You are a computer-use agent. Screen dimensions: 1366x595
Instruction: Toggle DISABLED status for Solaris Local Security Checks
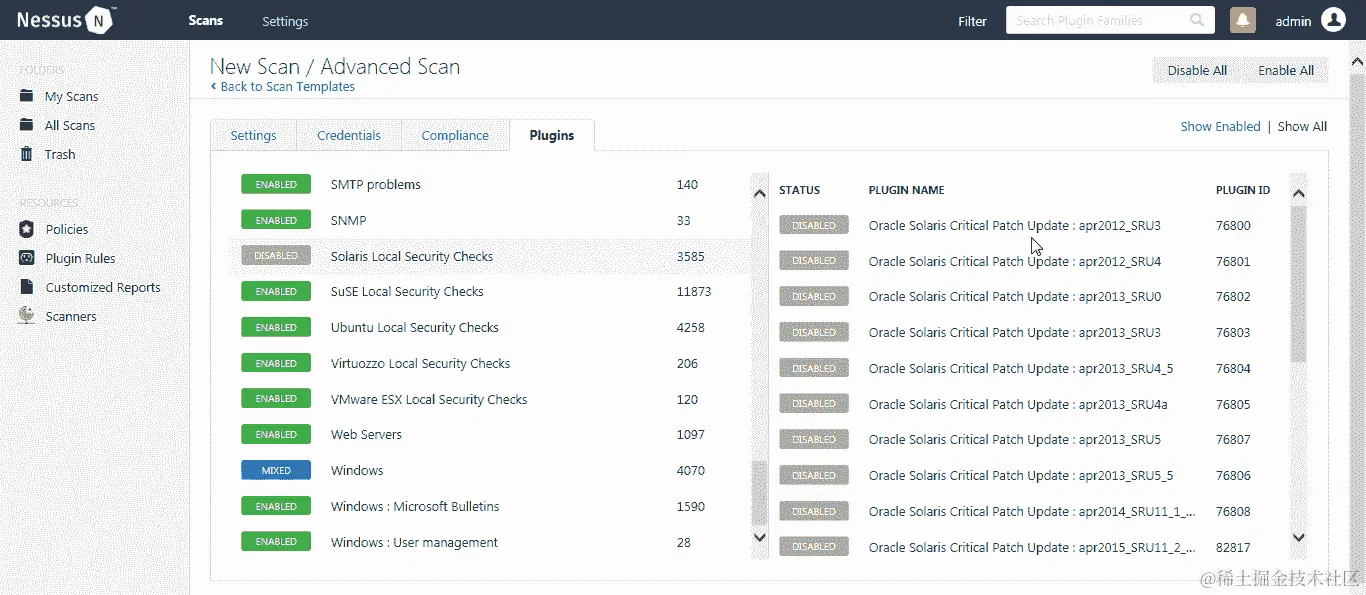pos(276,256)
